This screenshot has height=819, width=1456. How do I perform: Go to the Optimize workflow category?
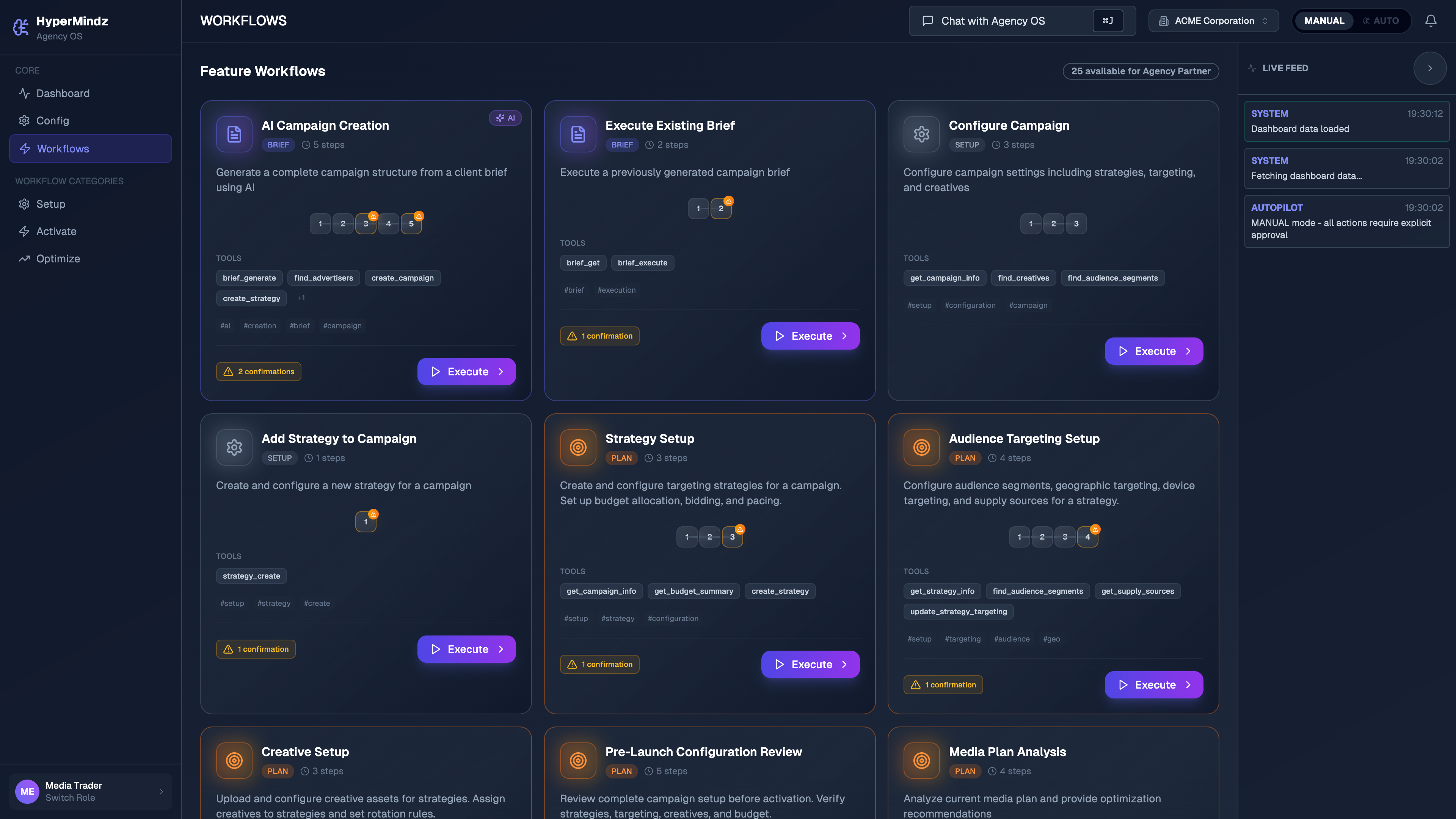pos(58,258)
